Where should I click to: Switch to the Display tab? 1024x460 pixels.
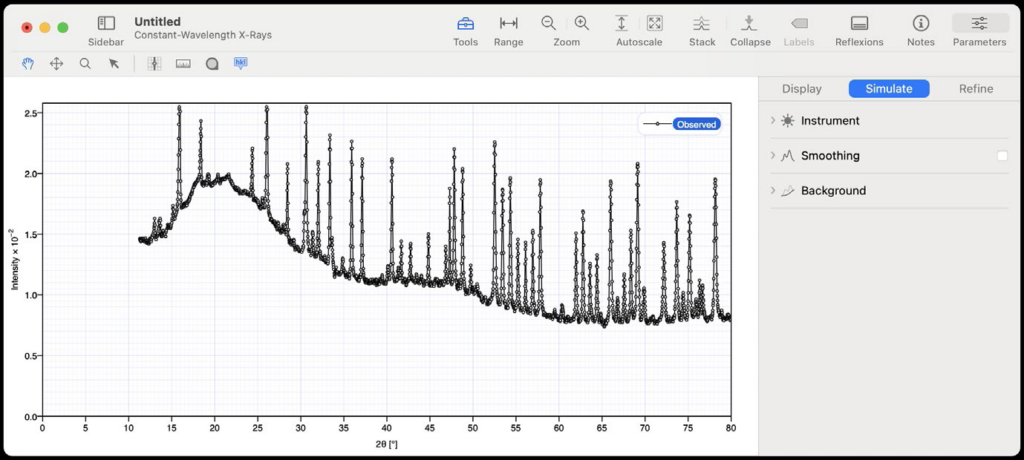801,89
